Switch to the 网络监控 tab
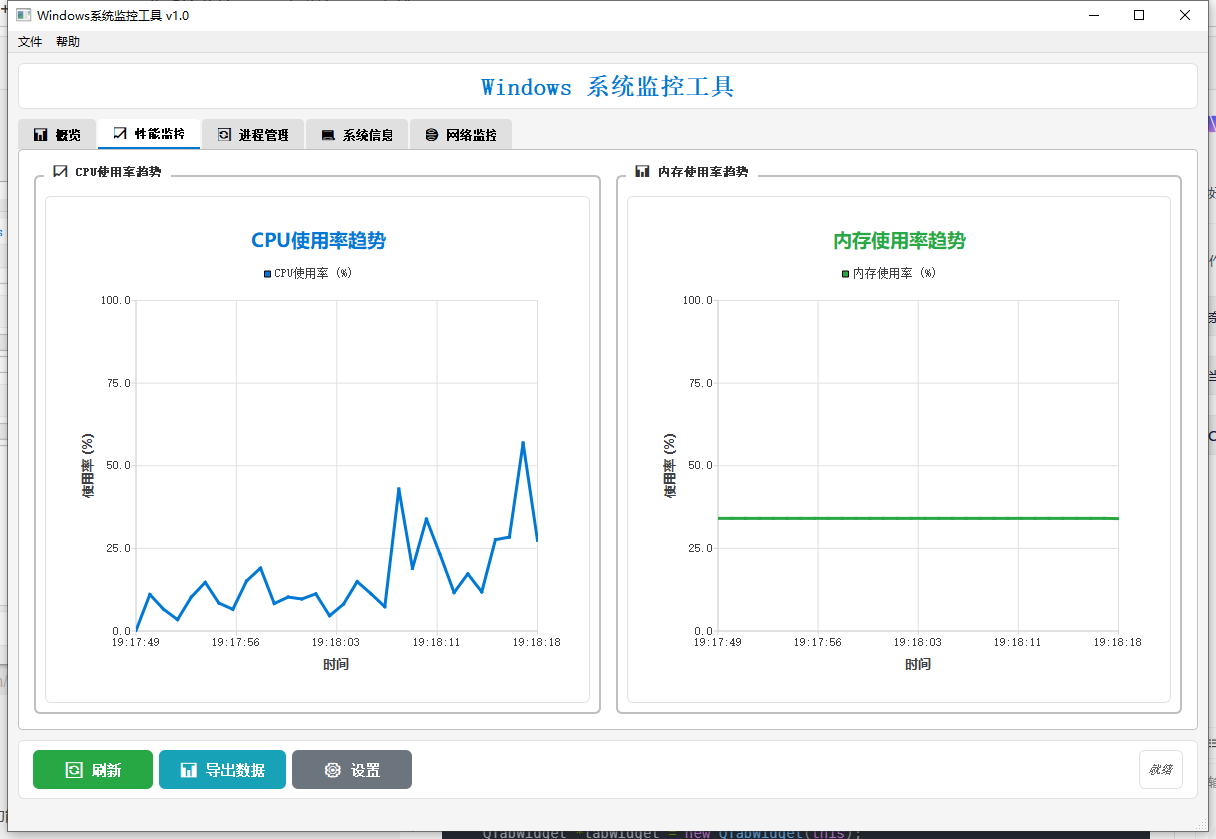Image resolution: width=1216 pixels, height=839 pixels. (461, 135)
